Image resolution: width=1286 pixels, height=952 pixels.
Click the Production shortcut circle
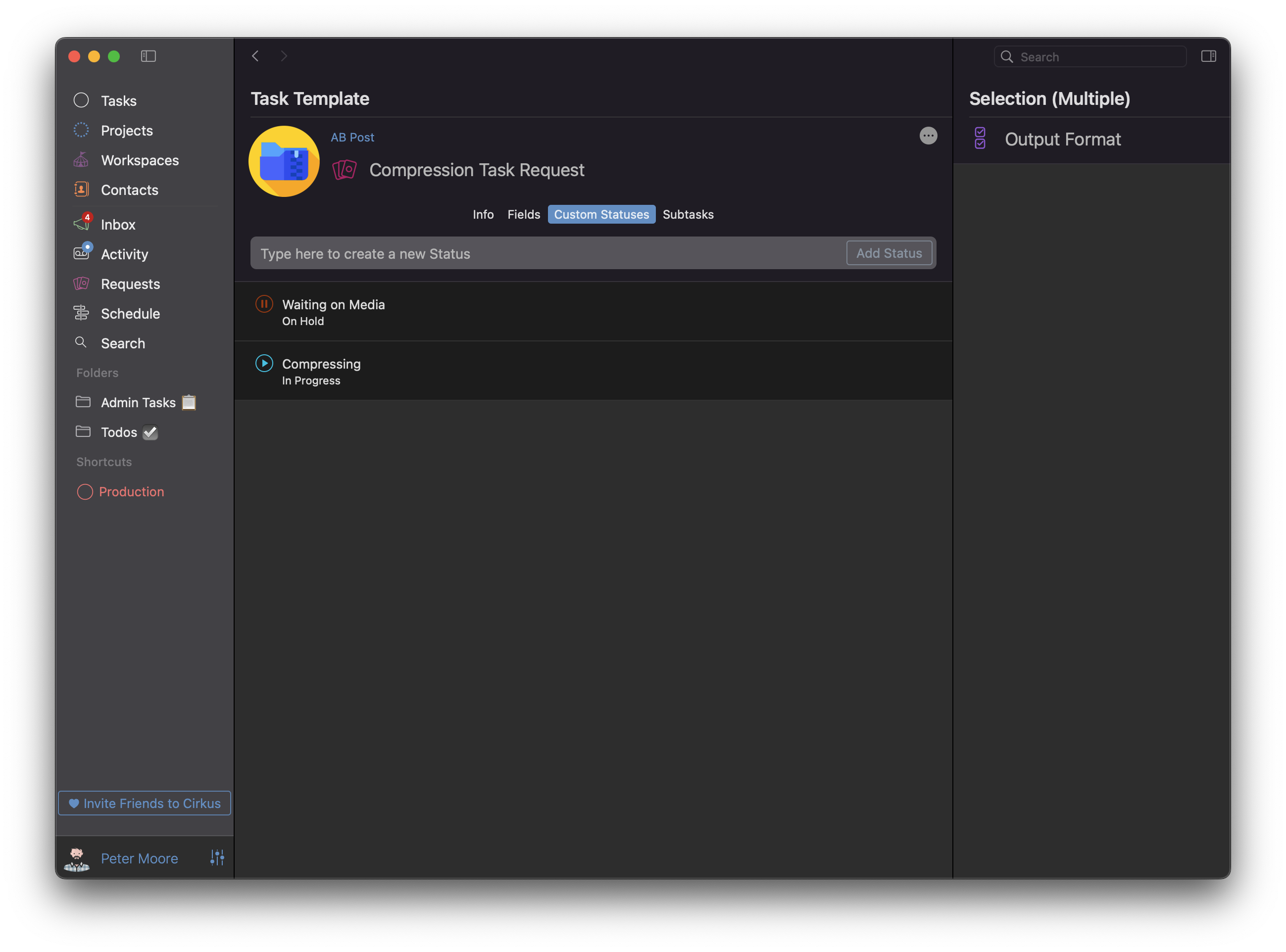click(85, 491)
